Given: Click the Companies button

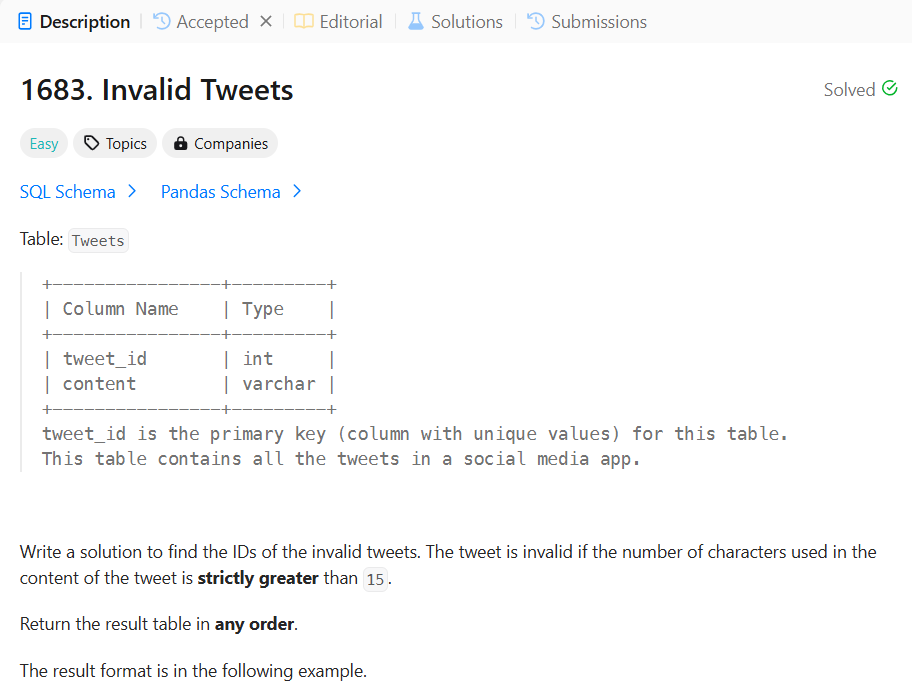Looking at the screenshot, I should [x=219, y=143].
